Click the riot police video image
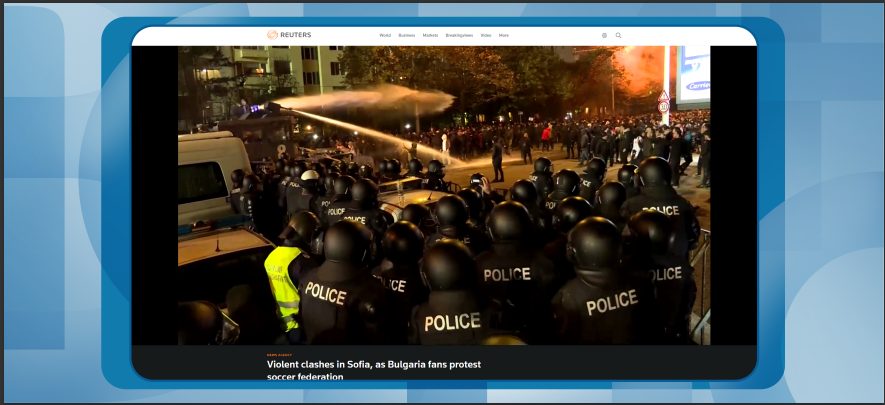 444,195
